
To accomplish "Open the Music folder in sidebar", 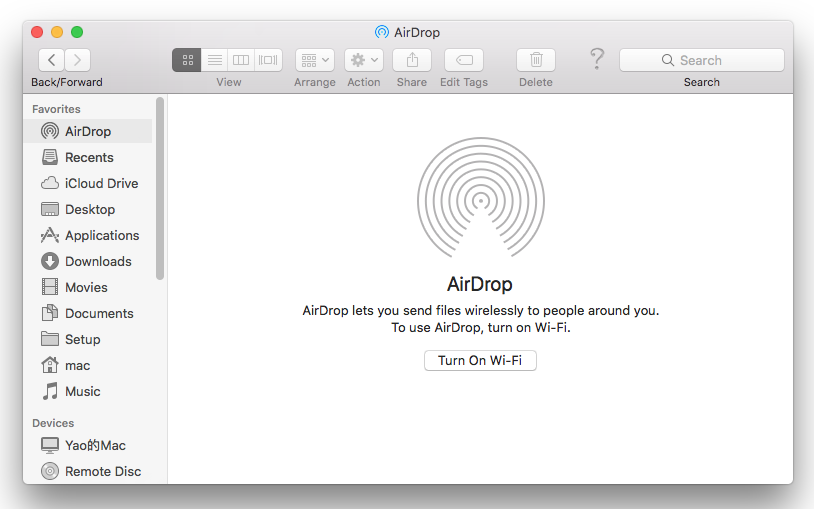I will click(88, 391).
